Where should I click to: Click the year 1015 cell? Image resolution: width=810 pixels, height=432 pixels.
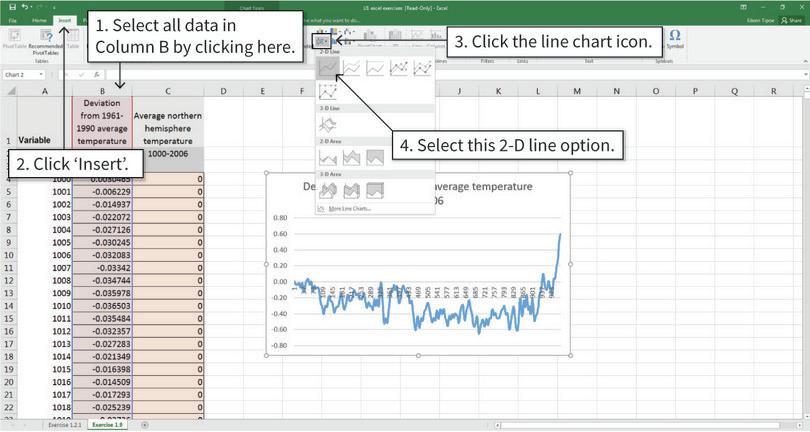[x=45, y=369]
